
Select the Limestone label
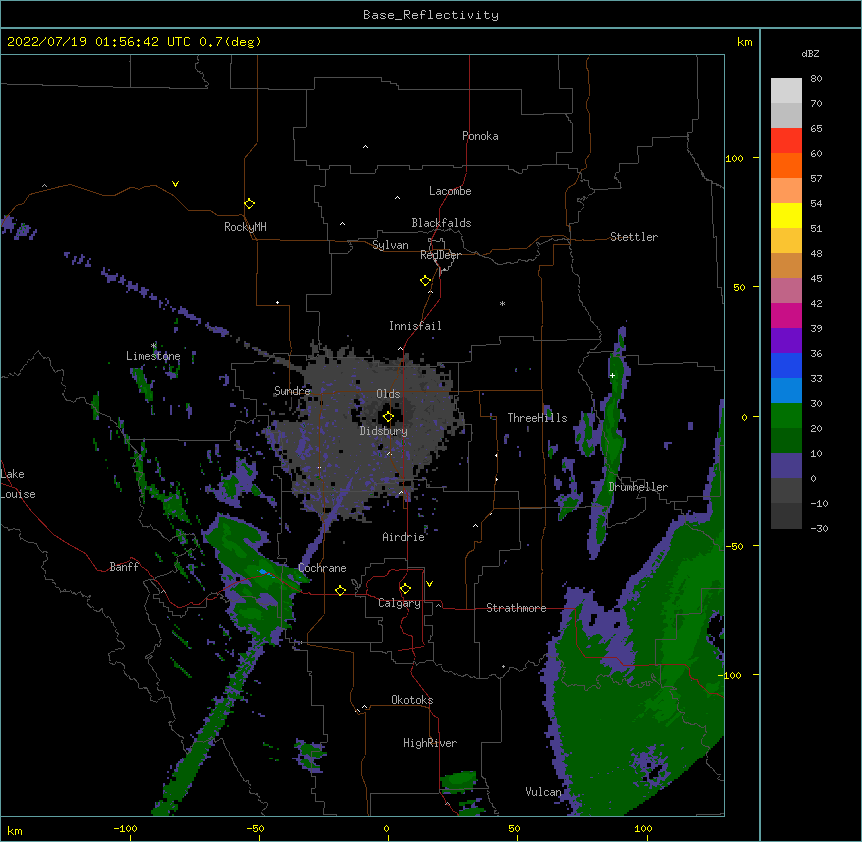click(x=153, y=356)
